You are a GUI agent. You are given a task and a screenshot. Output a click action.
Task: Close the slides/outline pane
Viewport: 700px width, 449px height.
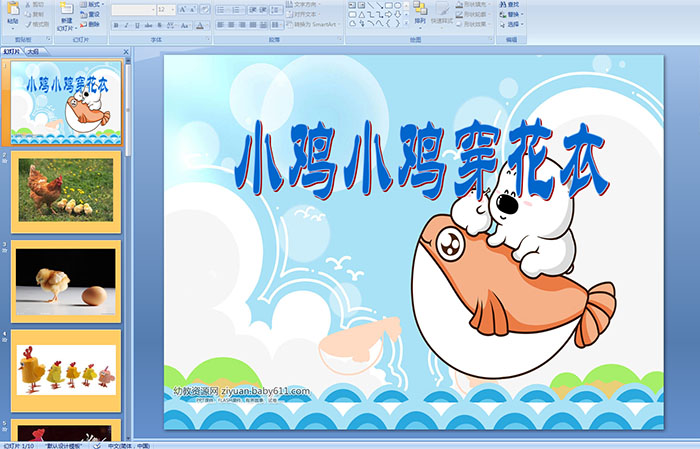pyautogui.click(x=126, y=52)
